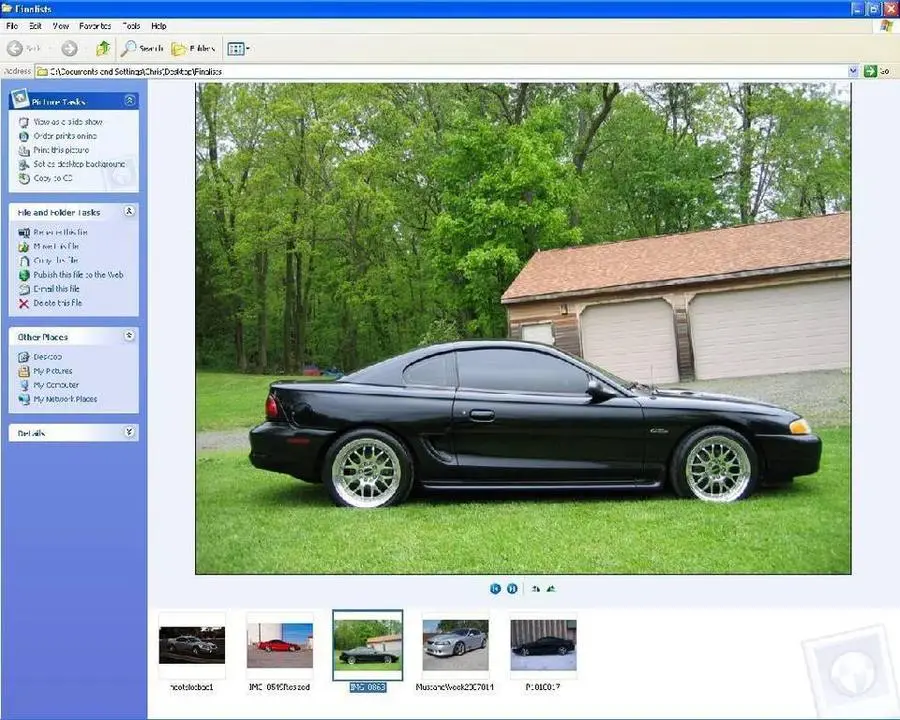Click Order prints online link
This screenshot has height=720, width=900.
[x=65, y=136]
